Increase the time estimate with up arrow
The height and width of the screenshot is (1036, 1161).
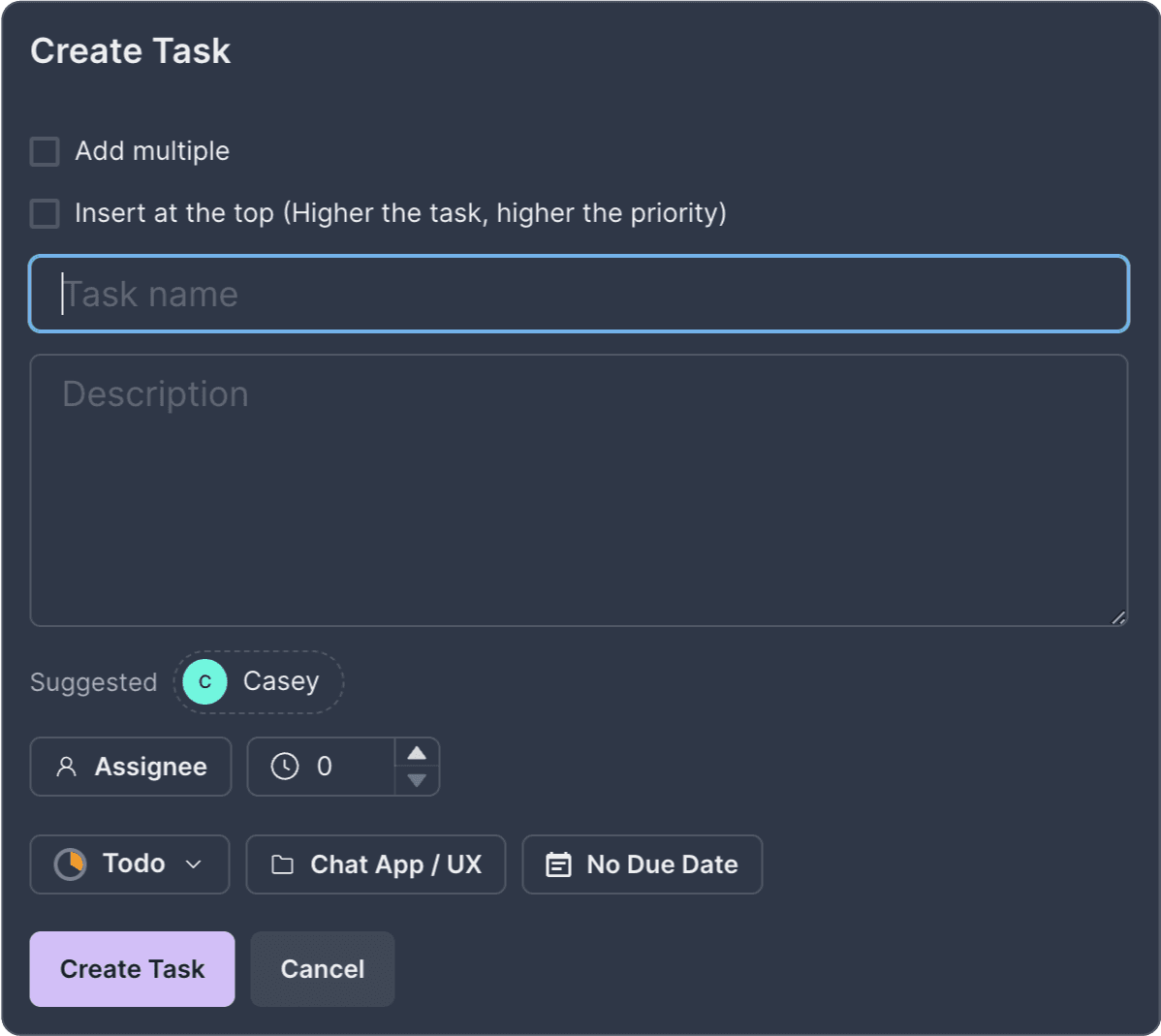pos(417,753)
